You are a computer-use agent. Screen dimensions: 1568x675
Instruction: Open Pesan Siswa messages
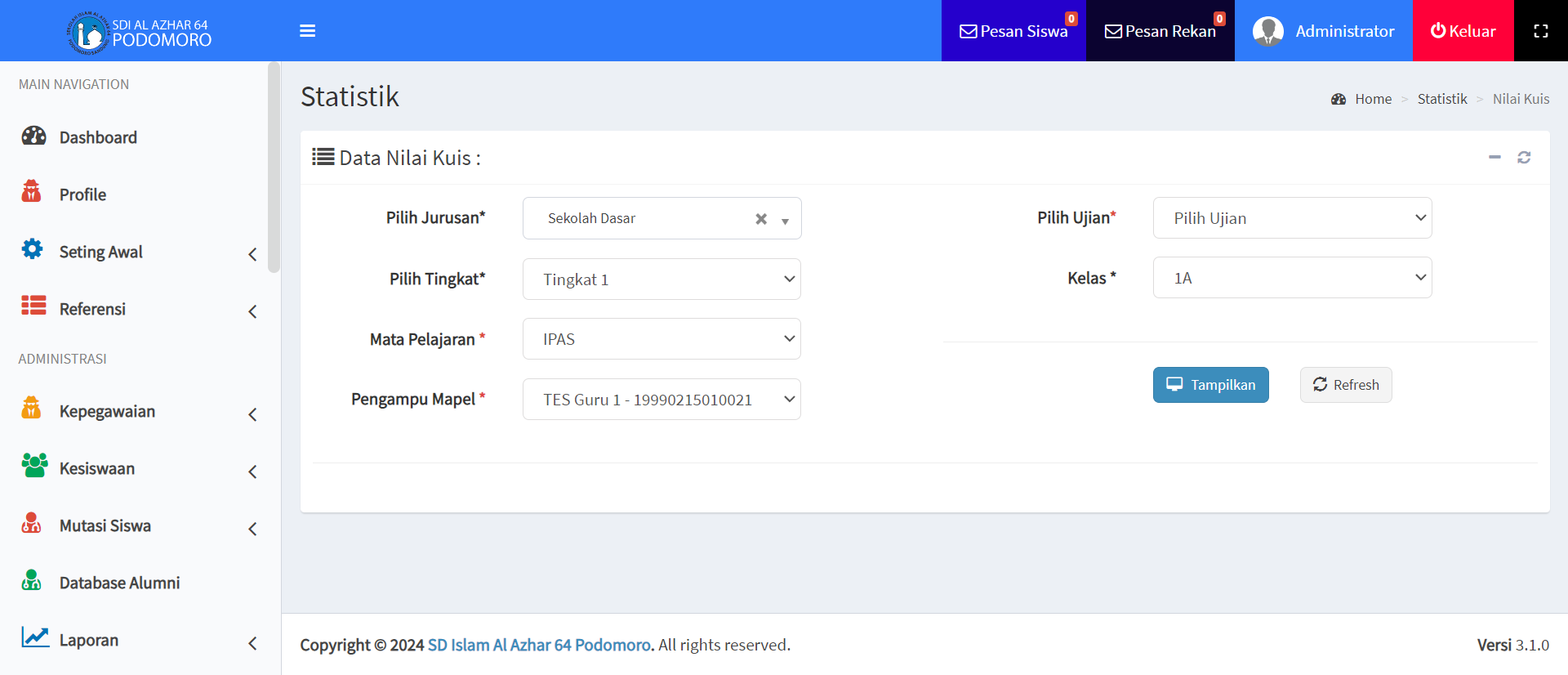1013,31
